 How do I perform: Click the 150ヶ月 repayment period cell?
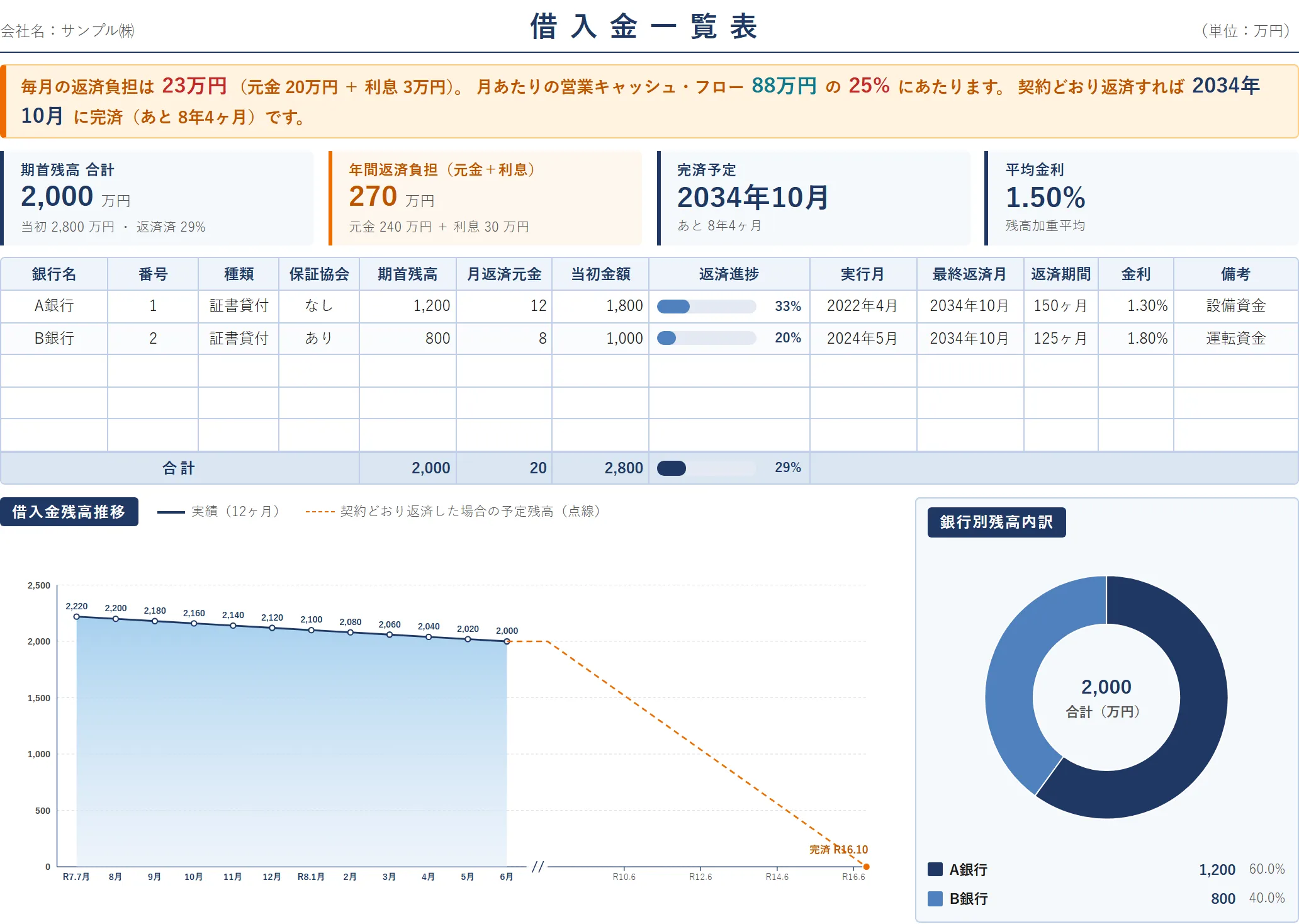1060,306
